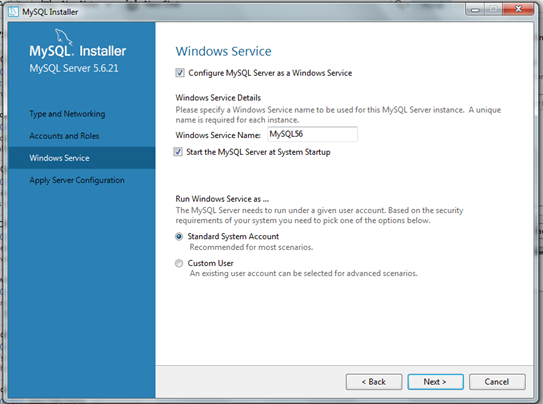Choose the Custom User radio button
This screenshot has width=543, height=404.
pyautogui.click(x=179, y=263)
